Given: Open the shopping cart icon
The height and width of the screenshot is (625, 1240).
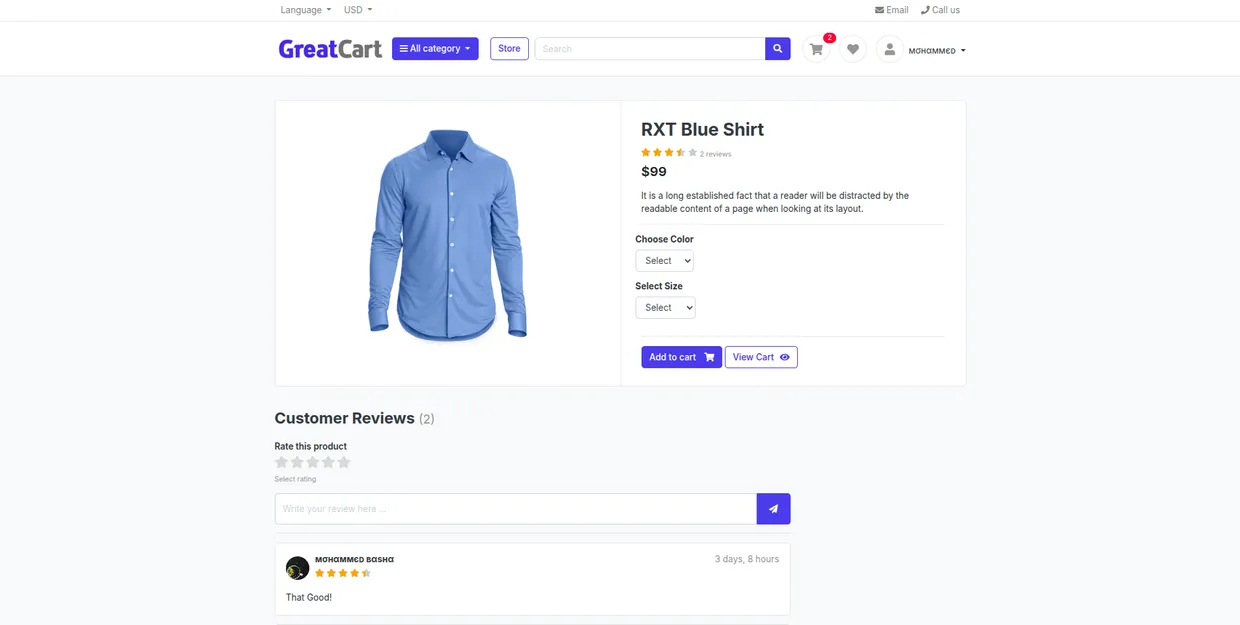Looking at the screenshot, I should pyautogui.click(x=817, y=49).
